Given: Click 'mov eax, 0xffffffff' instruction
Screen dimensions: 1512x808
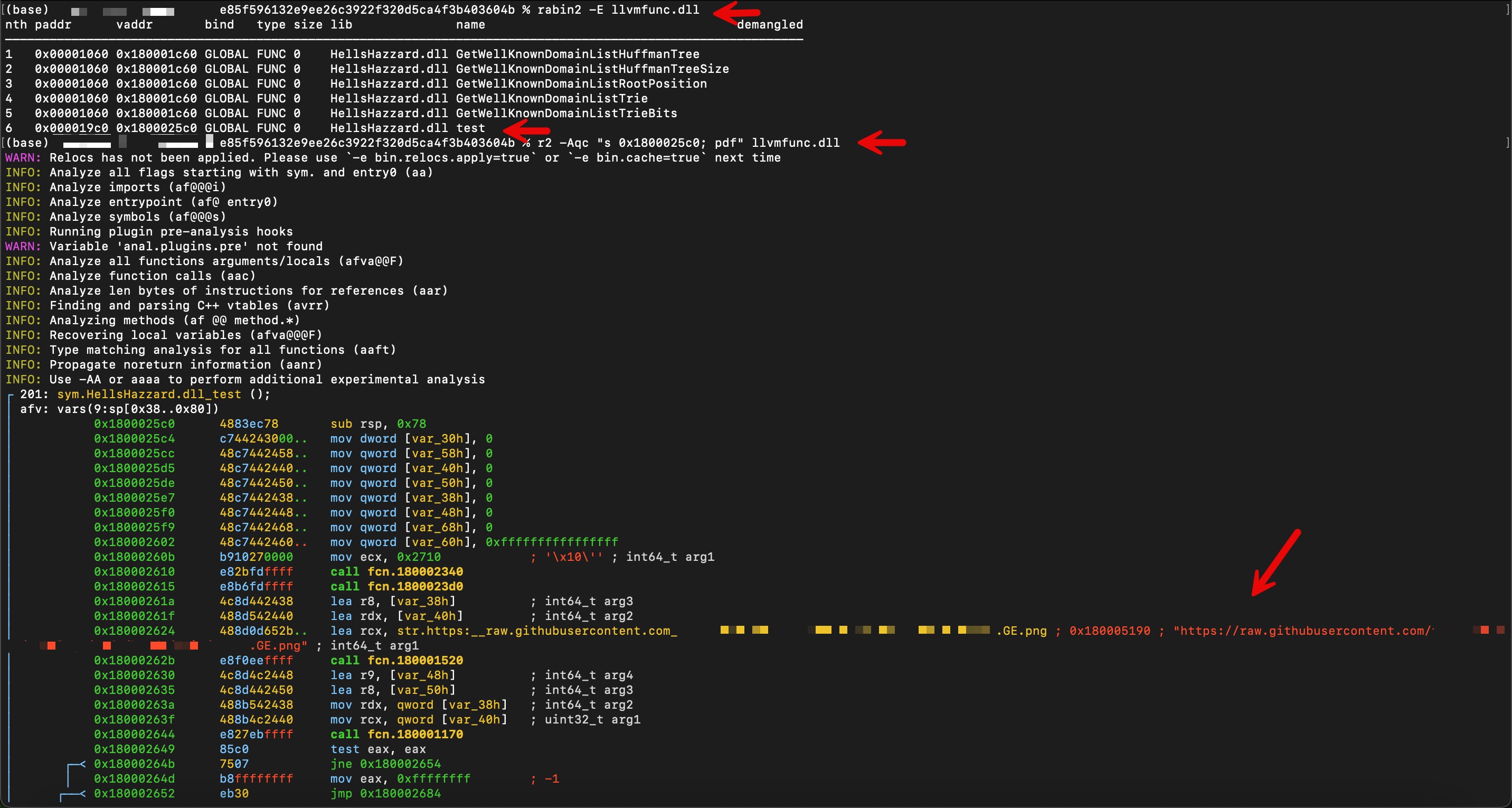Looking at the screenshot, I should (x=400, y=778).
